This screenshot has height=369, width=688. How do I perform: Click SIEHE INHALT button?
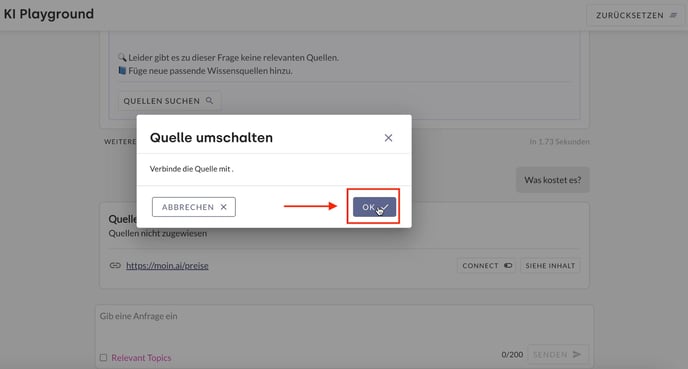coord(550,265)
